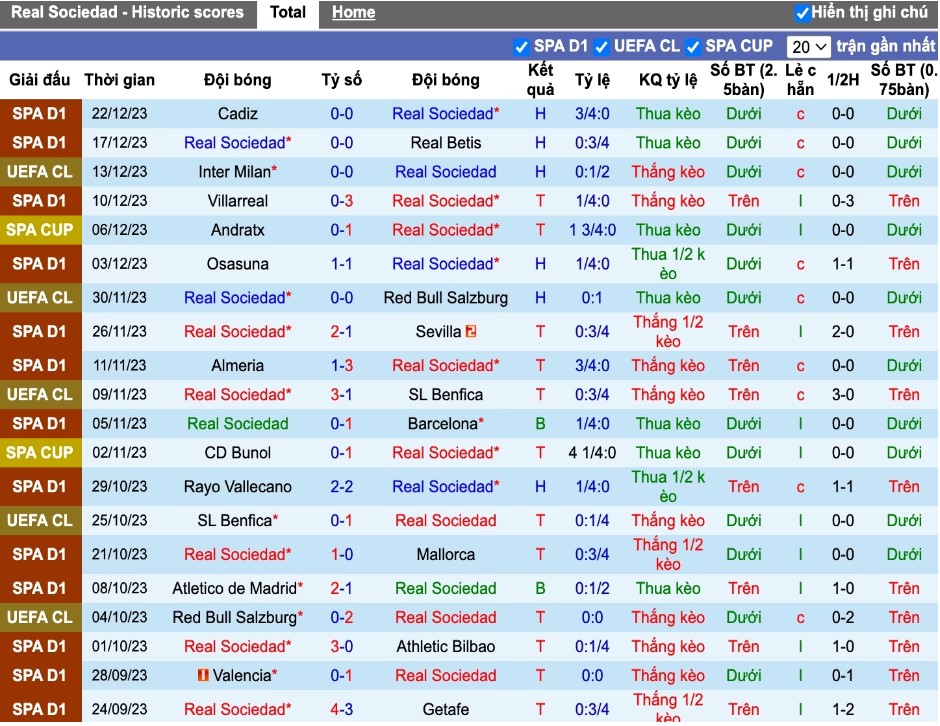940x726 pixels.
Task: Click the 0-3 score against Villarreal
Action: [341, 201]
